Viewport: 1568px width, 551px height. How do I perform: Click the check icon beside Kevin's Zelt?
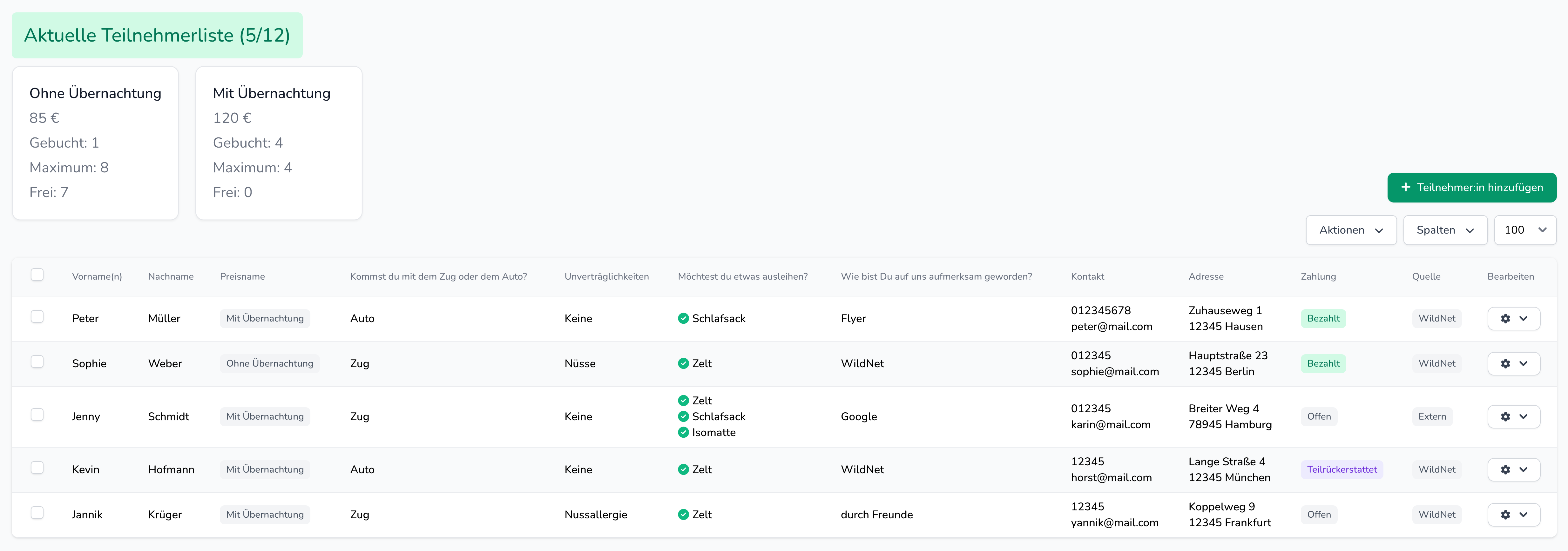coord(683,469)
